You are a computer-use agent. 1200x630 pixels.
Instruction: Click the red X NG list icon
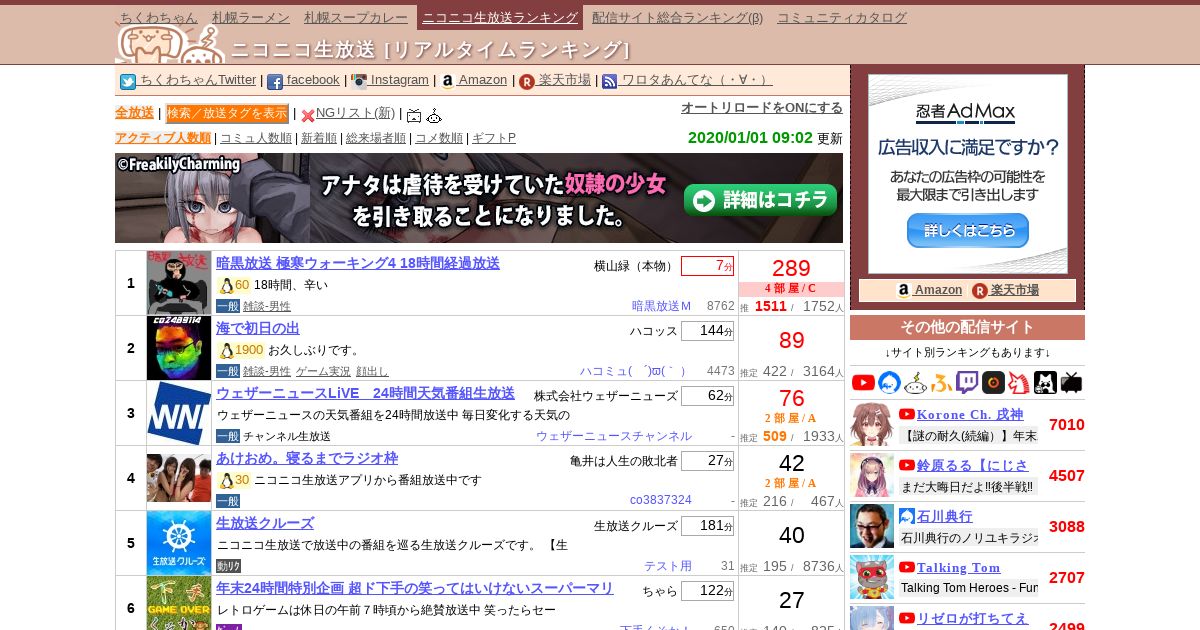coord(308,115)
